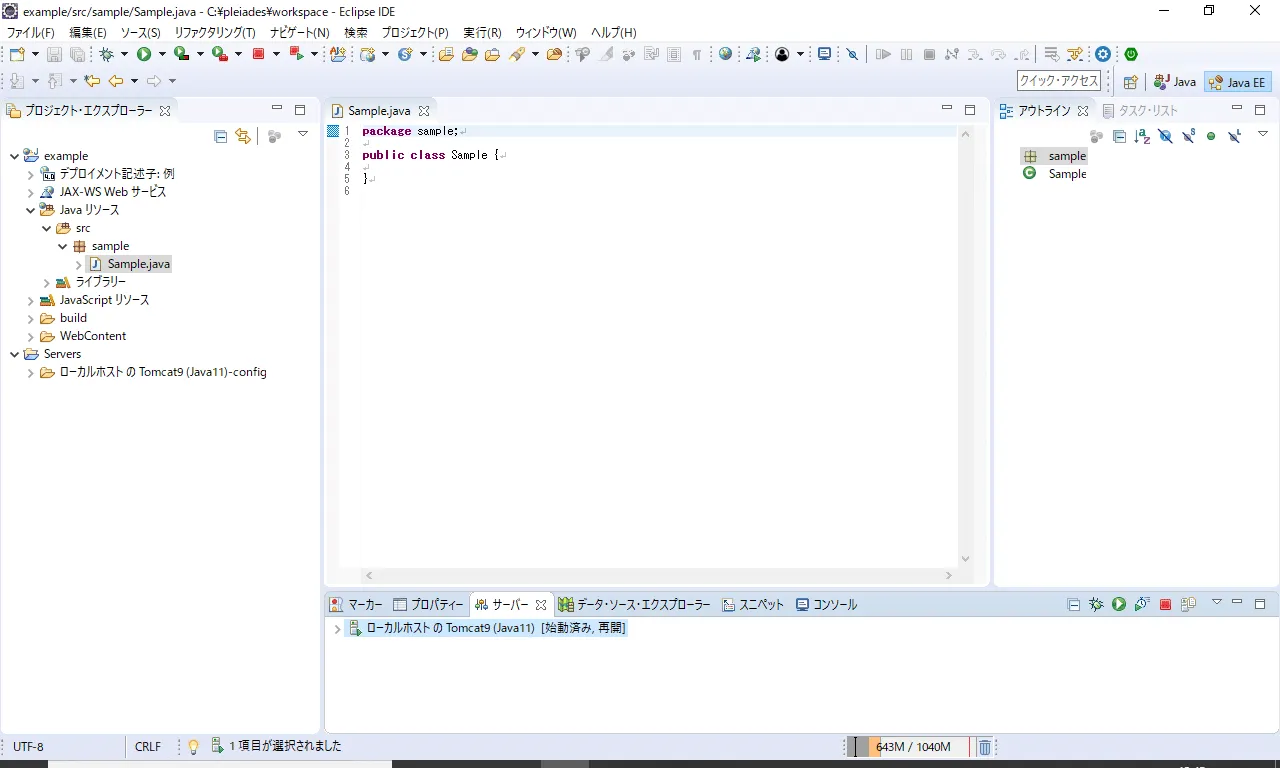Start server in debug mode icon
The width and height of the screenshot is (1280, 768).
click(x=1096, y=604)
